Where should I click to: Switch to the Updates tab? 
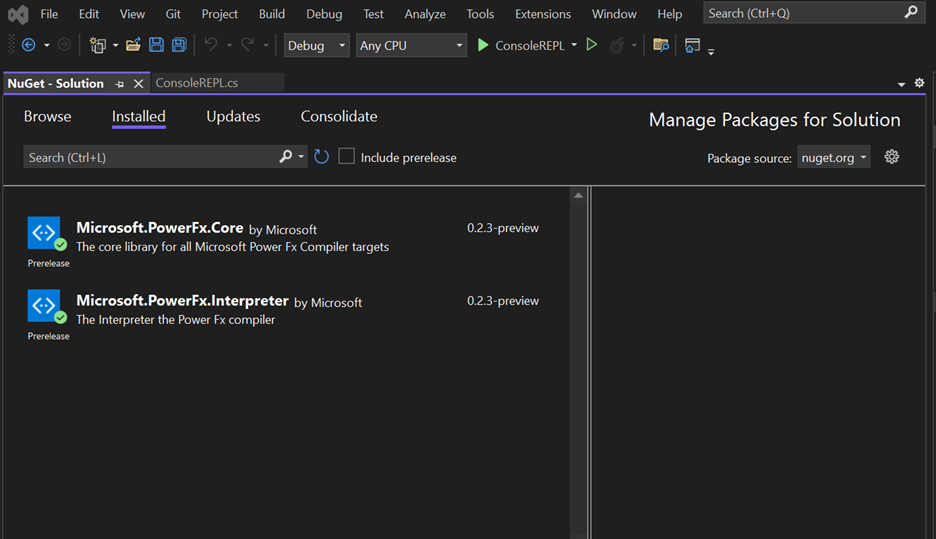pyautogui.click(x=233, y=116)
